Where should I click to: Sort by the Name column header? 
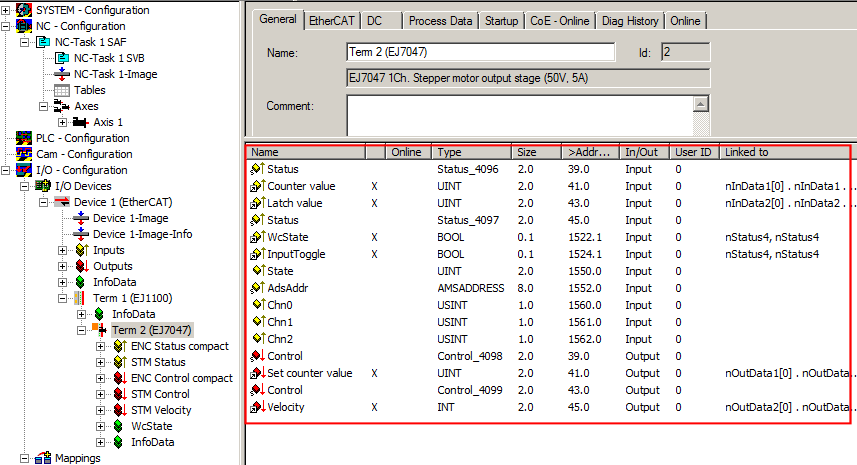[306, 152]
